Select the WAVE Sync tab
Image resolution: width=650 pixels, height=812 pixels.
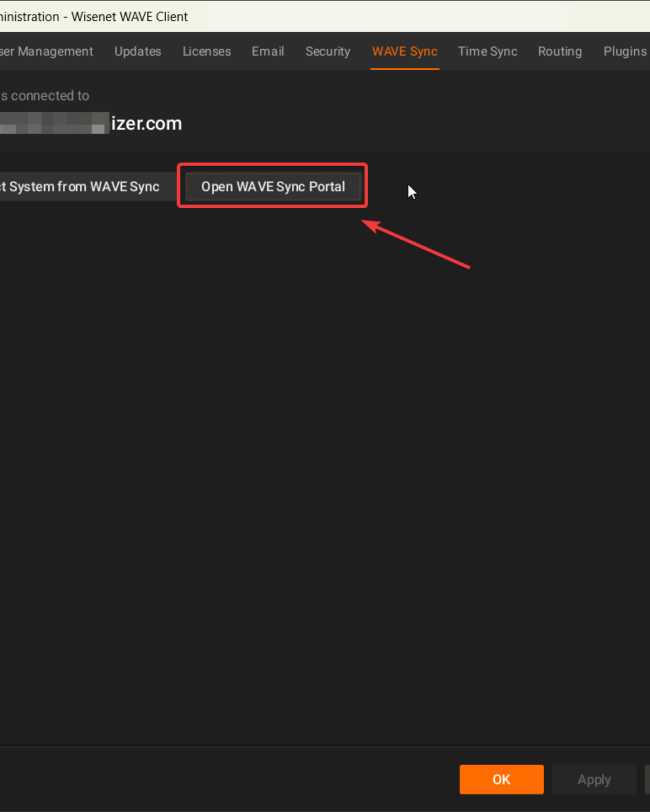click(405, 51)
